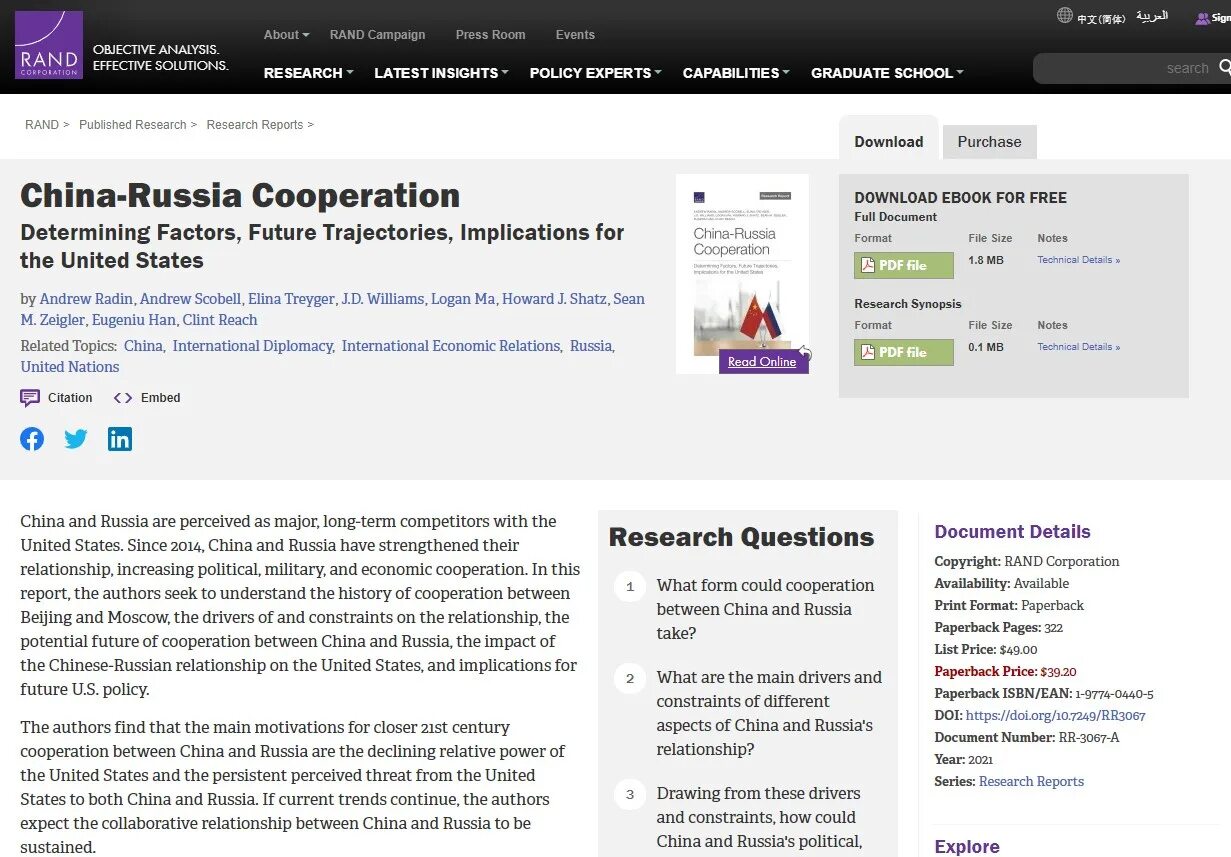The height and width of the screenshot is (857, 1231).
Task: Click the "Research Questions" heading
Action: [741, 537]
